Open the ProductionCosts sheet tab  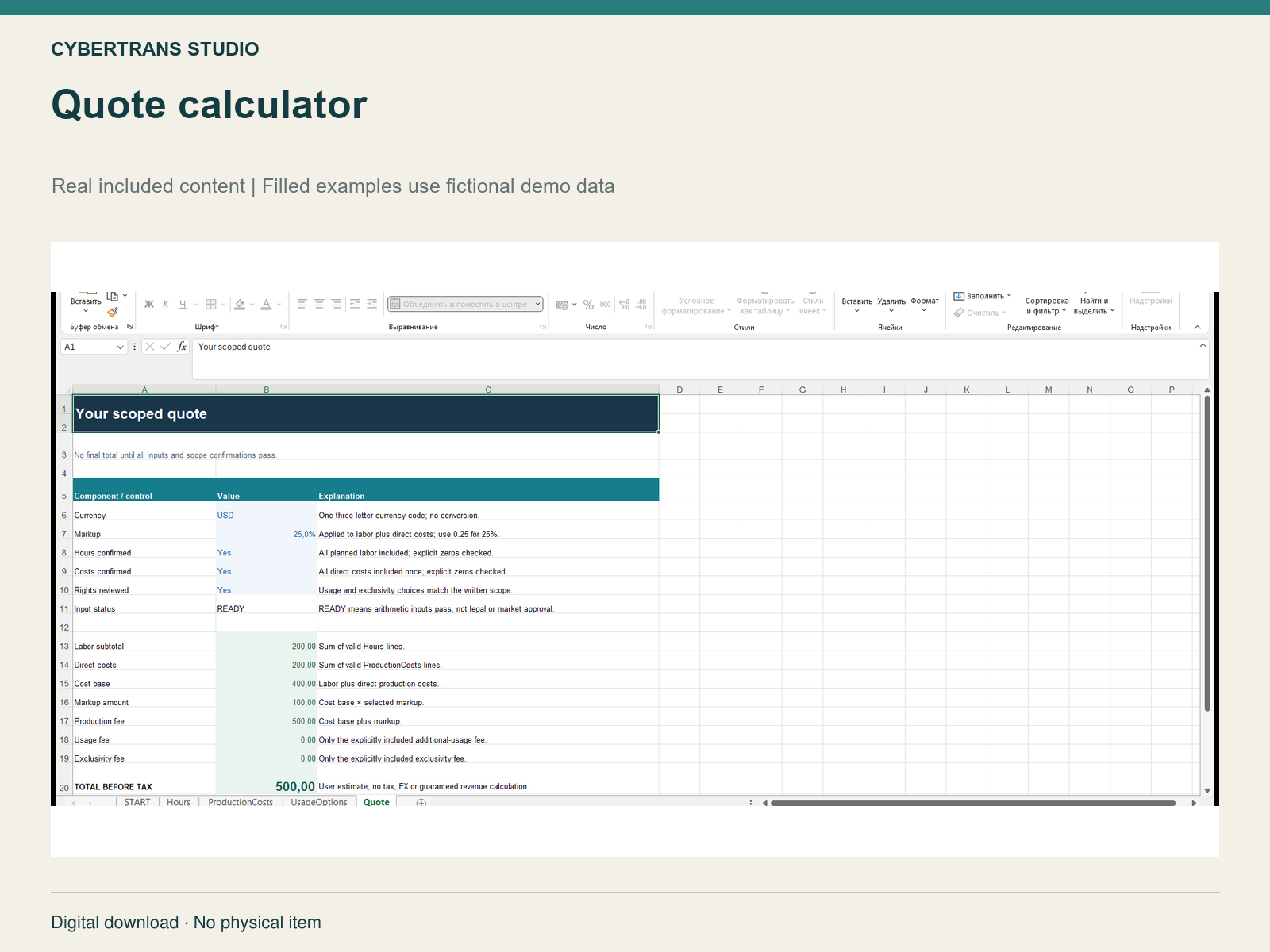241,802
